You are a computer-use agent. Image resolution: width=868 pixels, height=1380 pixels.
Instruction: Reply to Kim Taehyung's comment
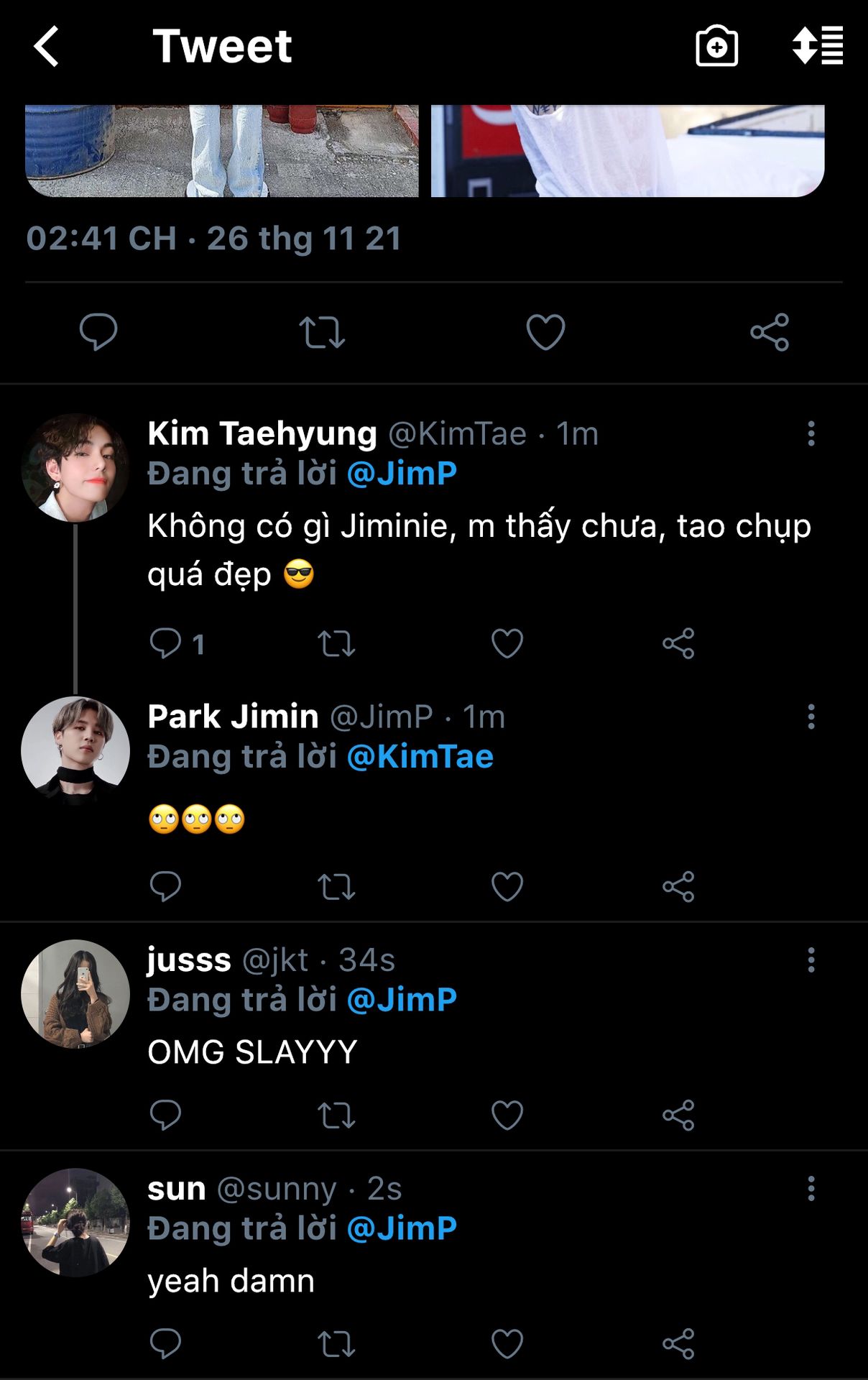165,643
